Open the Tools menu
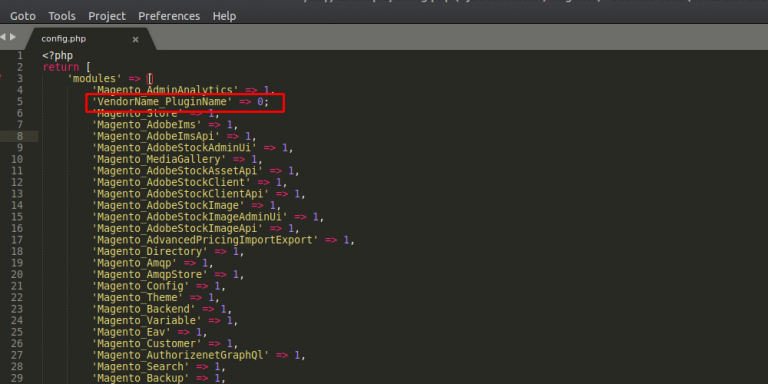This screenshot has width=768, height=384. [62, 16]
